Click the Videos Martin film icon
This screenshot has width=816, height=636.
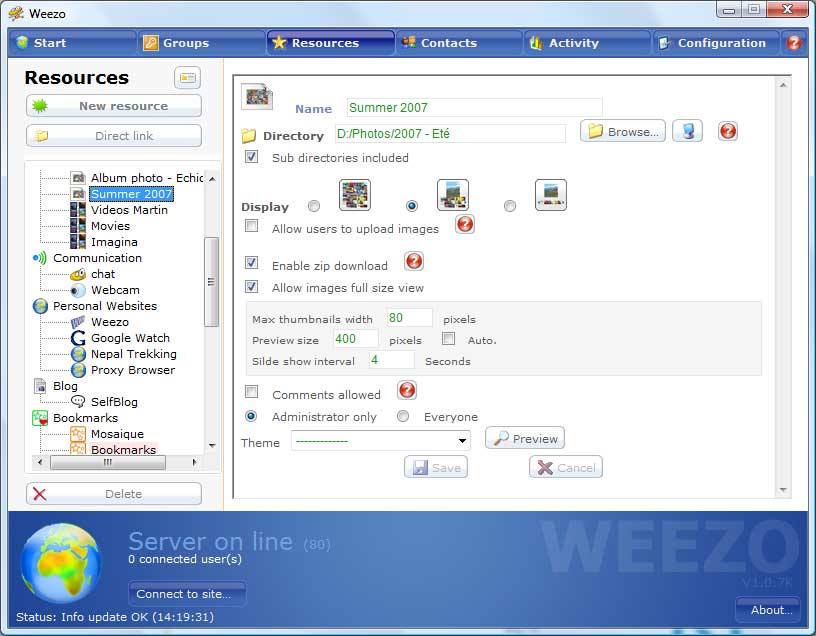point(78,210)
